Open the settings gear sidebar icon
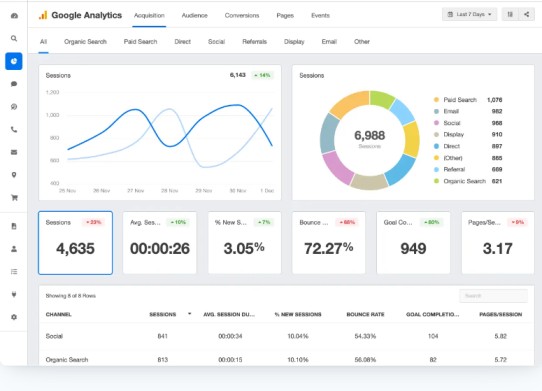This screenshot has width=542, height=391. 14,317
